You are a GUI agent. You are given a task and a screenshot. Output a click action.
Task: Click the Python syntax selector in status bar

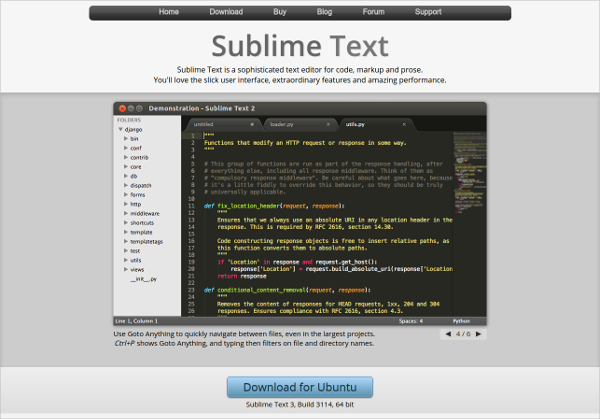461,321
